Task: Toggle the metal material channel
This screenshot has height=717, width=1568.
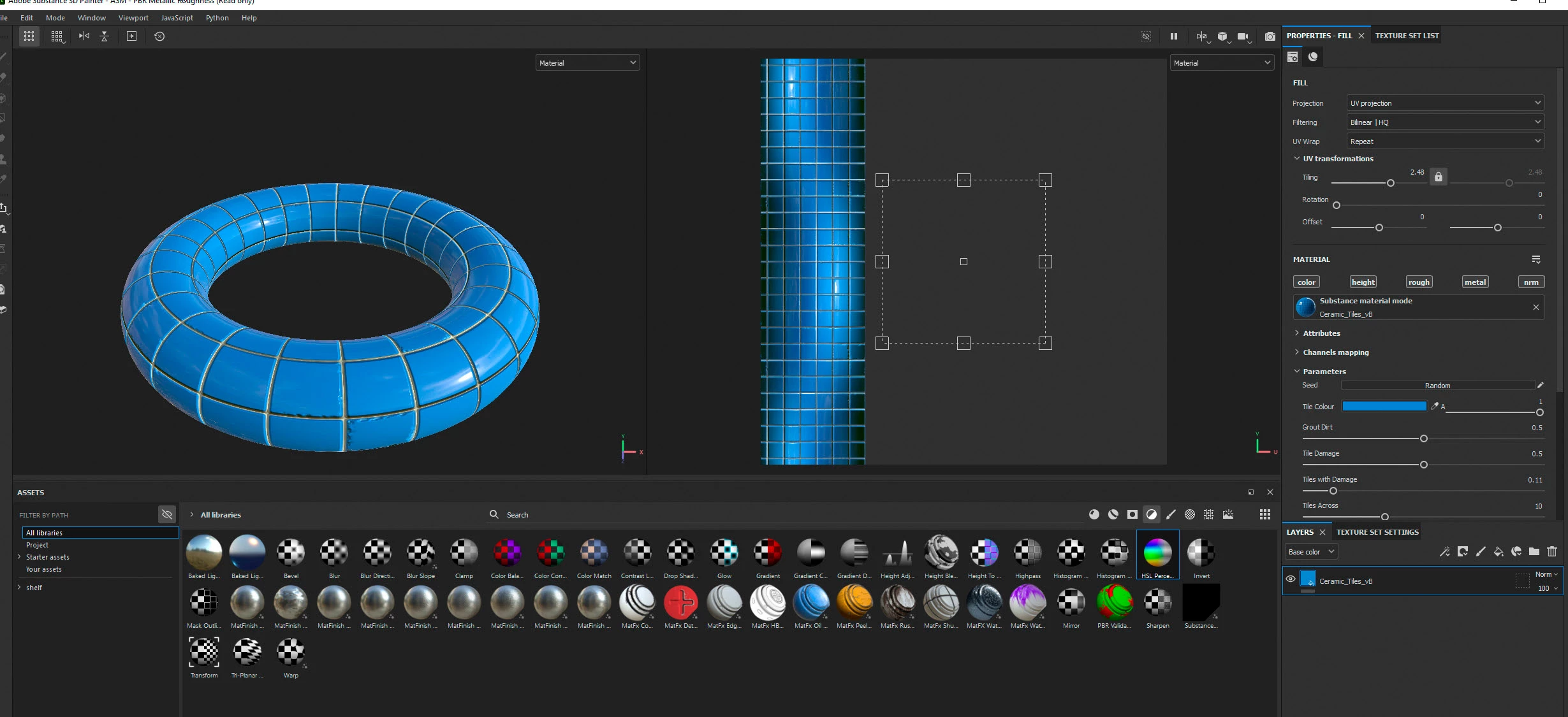Action: click(1475, 282)
